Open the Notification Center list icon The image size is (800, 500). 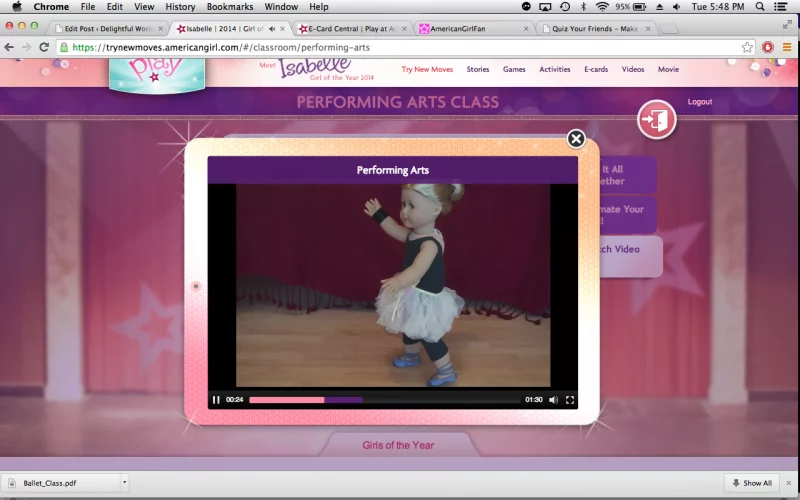[780, 7]
